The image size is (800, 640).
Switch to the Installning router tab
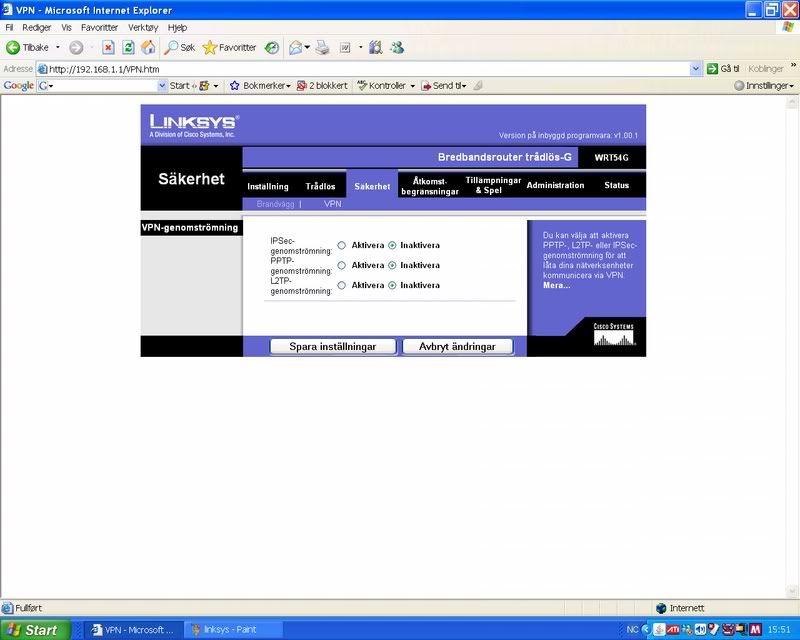[x=268, y=186]
